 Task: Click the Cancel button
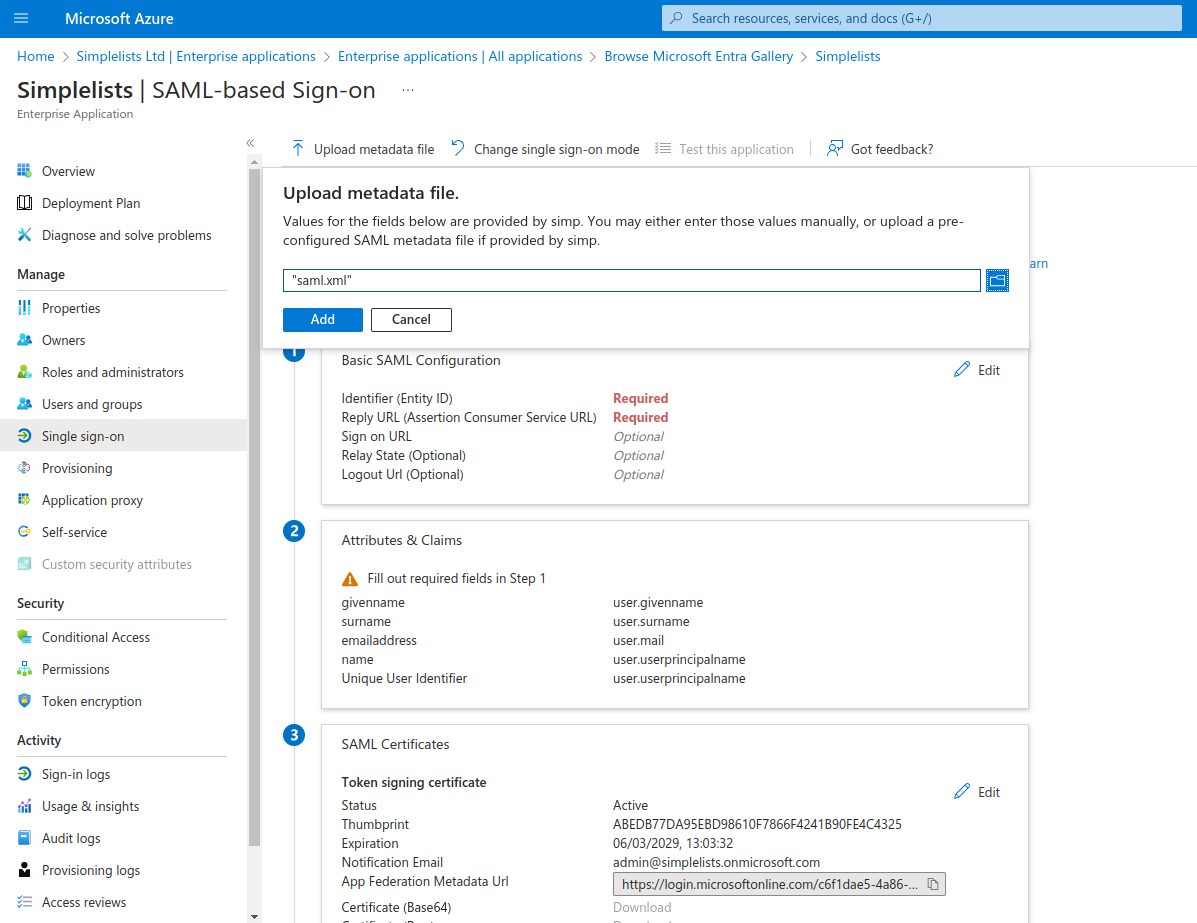tap(411, 320)
